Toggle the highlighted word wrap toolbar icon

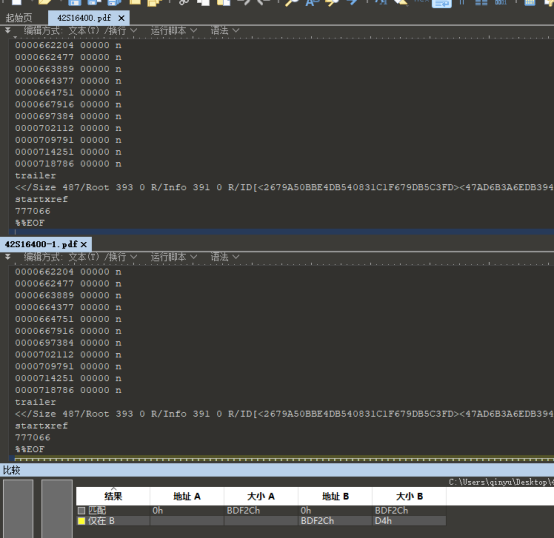tap(442, 3)
